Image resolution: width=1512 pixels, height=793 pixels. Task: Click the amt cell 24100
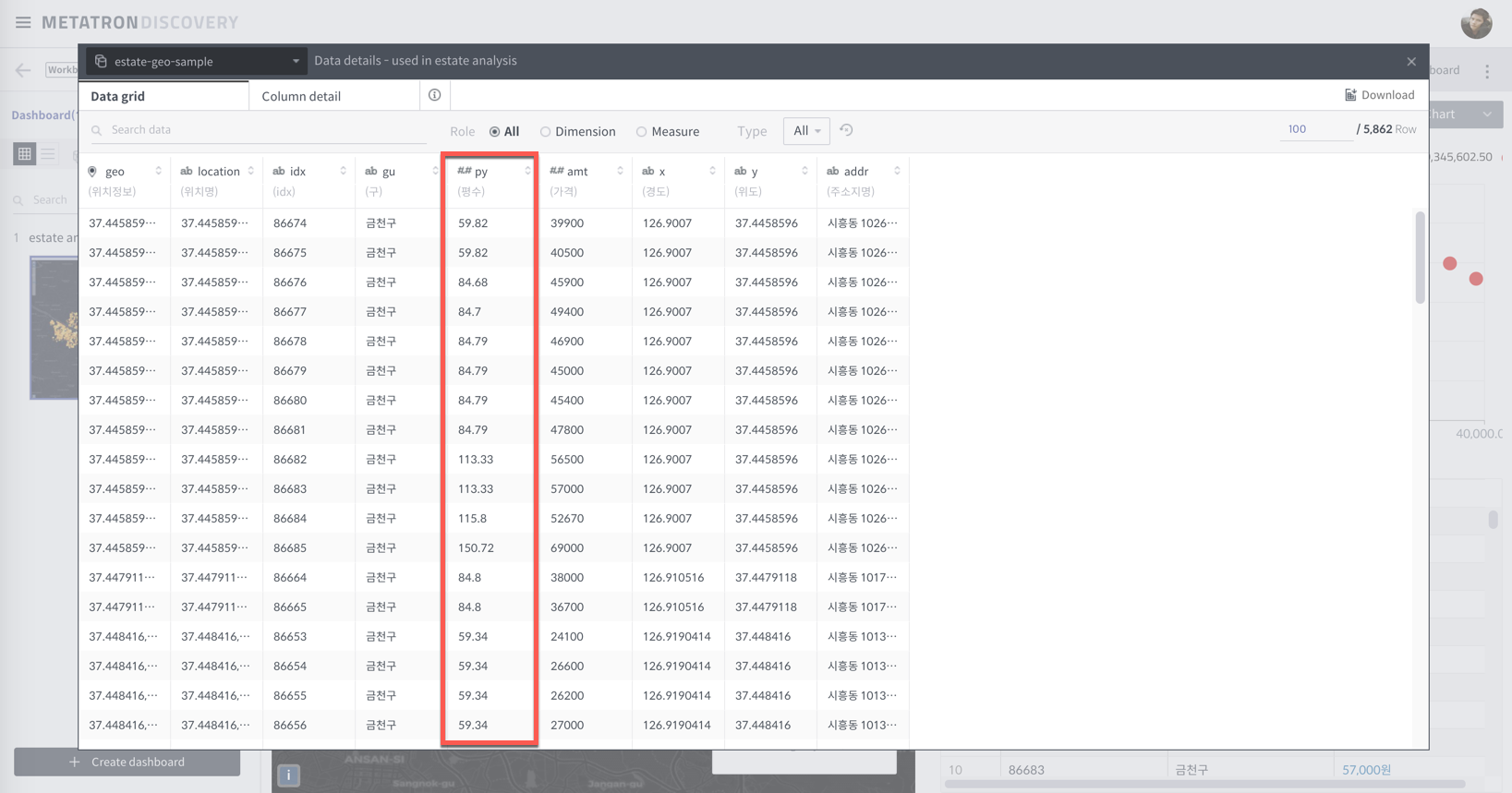(567, 637)
